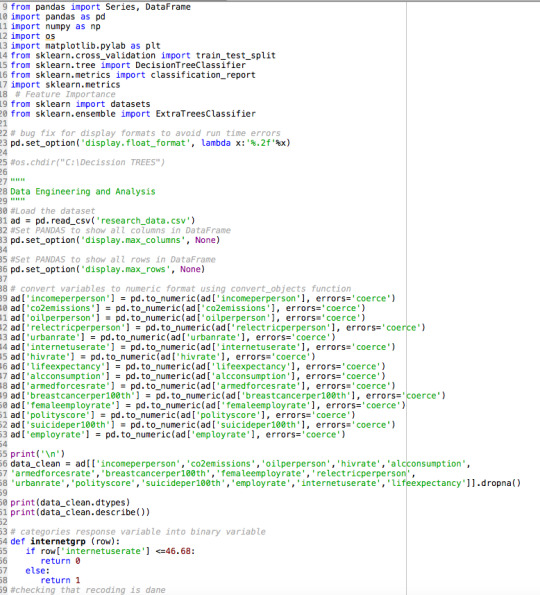Select the 'import pandas as pd' line

click(58, 17)
